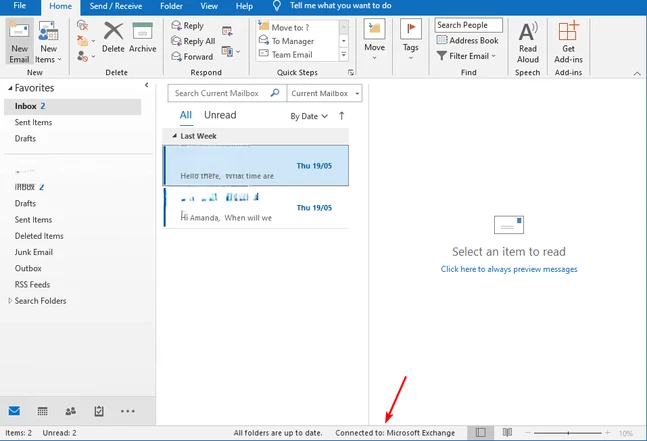Open the Tags flag menu
Image resolution: width=647 pixels, height=441 pixels.
(410, 40)
